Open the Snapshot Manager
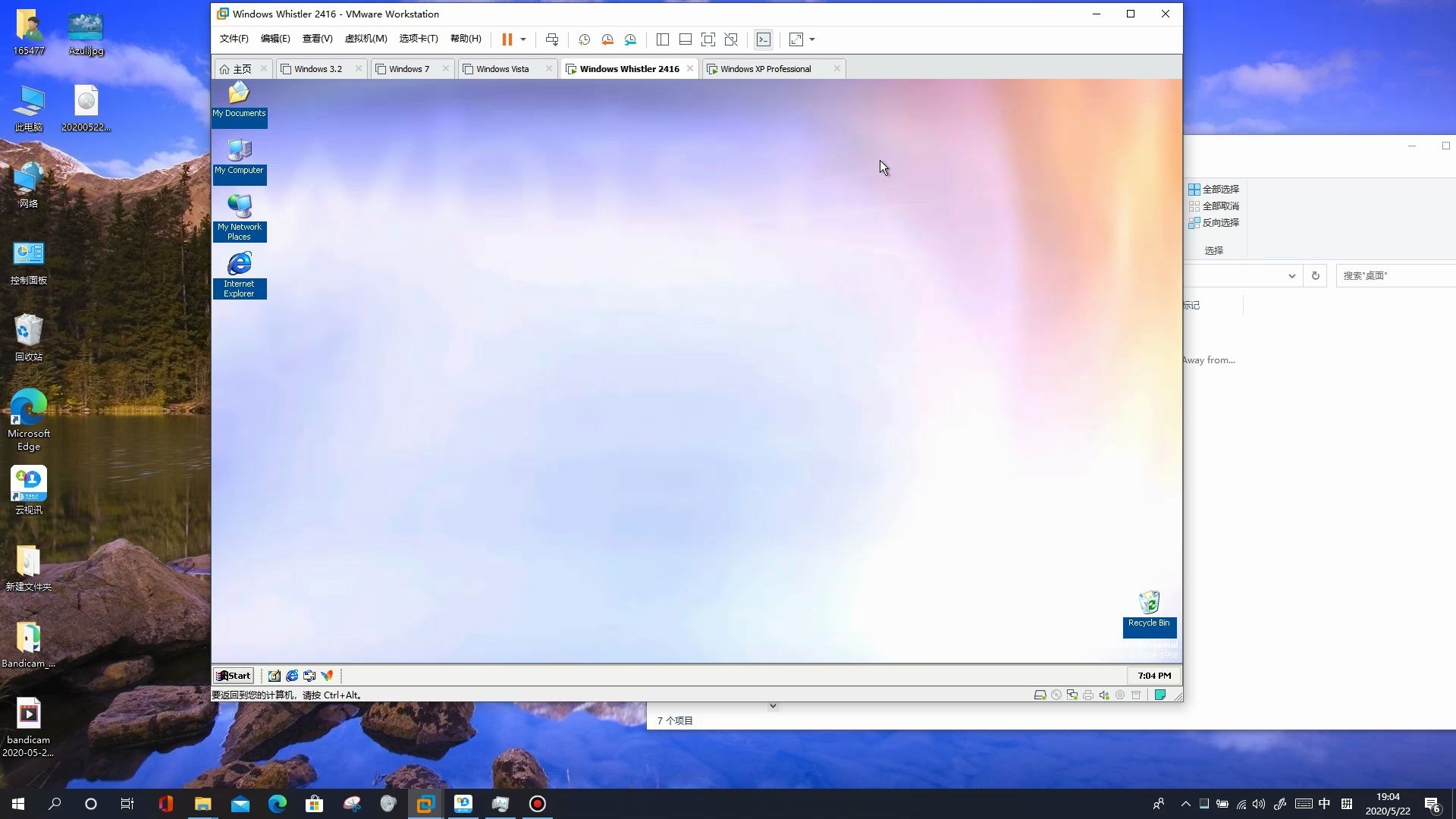Viewport: 1456px width, 819px height. (631, 39)
